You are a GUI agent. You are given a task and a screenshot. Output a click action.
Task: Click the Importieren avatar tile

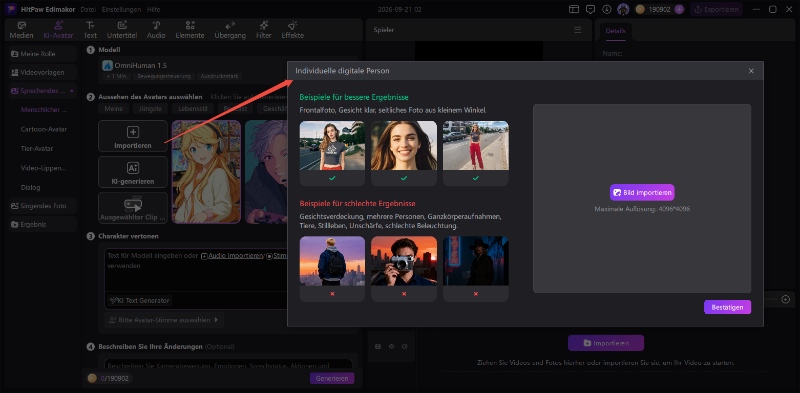(x=133, y=136)
